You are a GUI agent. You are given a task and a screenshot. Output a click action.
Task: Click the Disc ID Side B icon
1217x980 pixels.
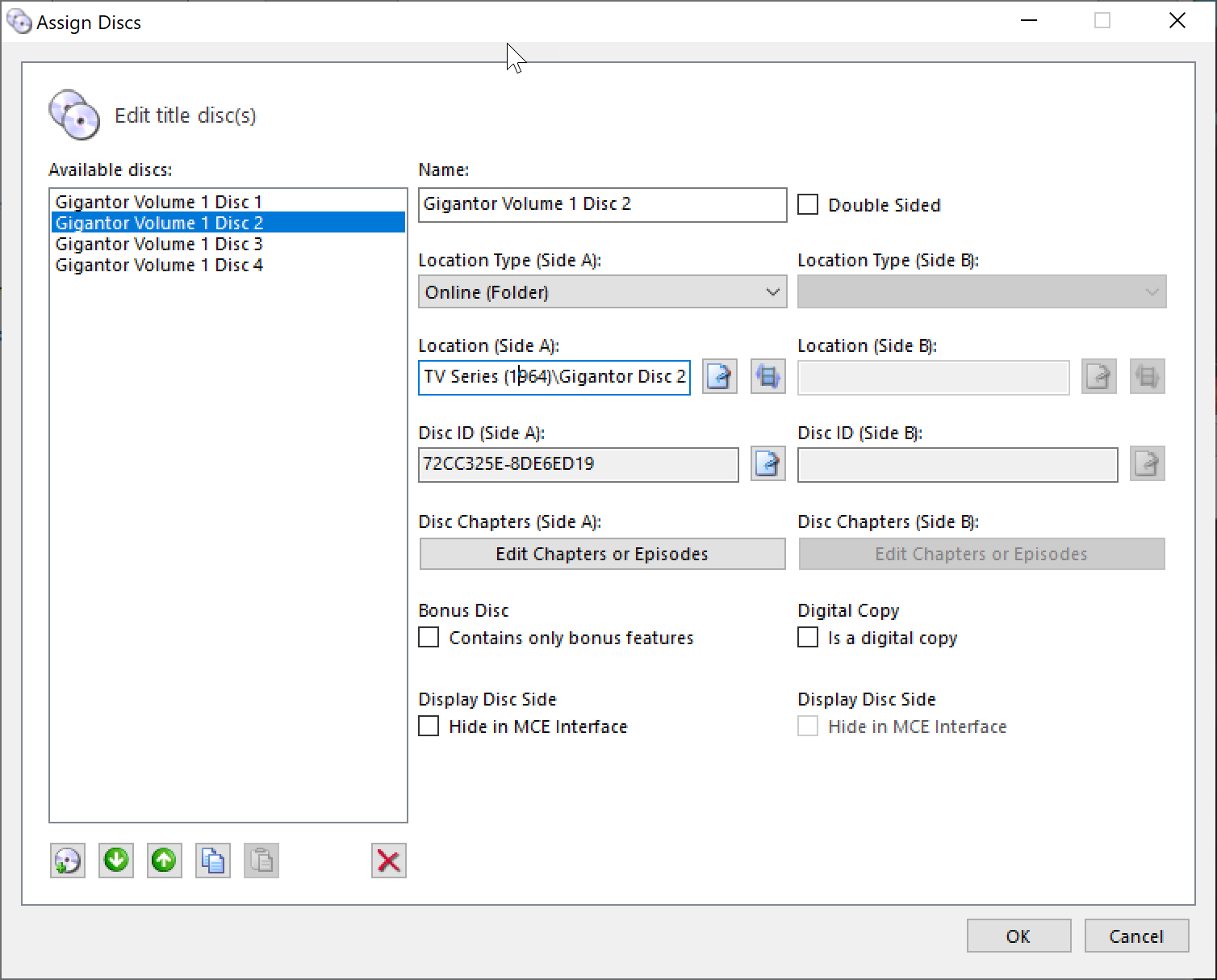(x=1148, y=463)
